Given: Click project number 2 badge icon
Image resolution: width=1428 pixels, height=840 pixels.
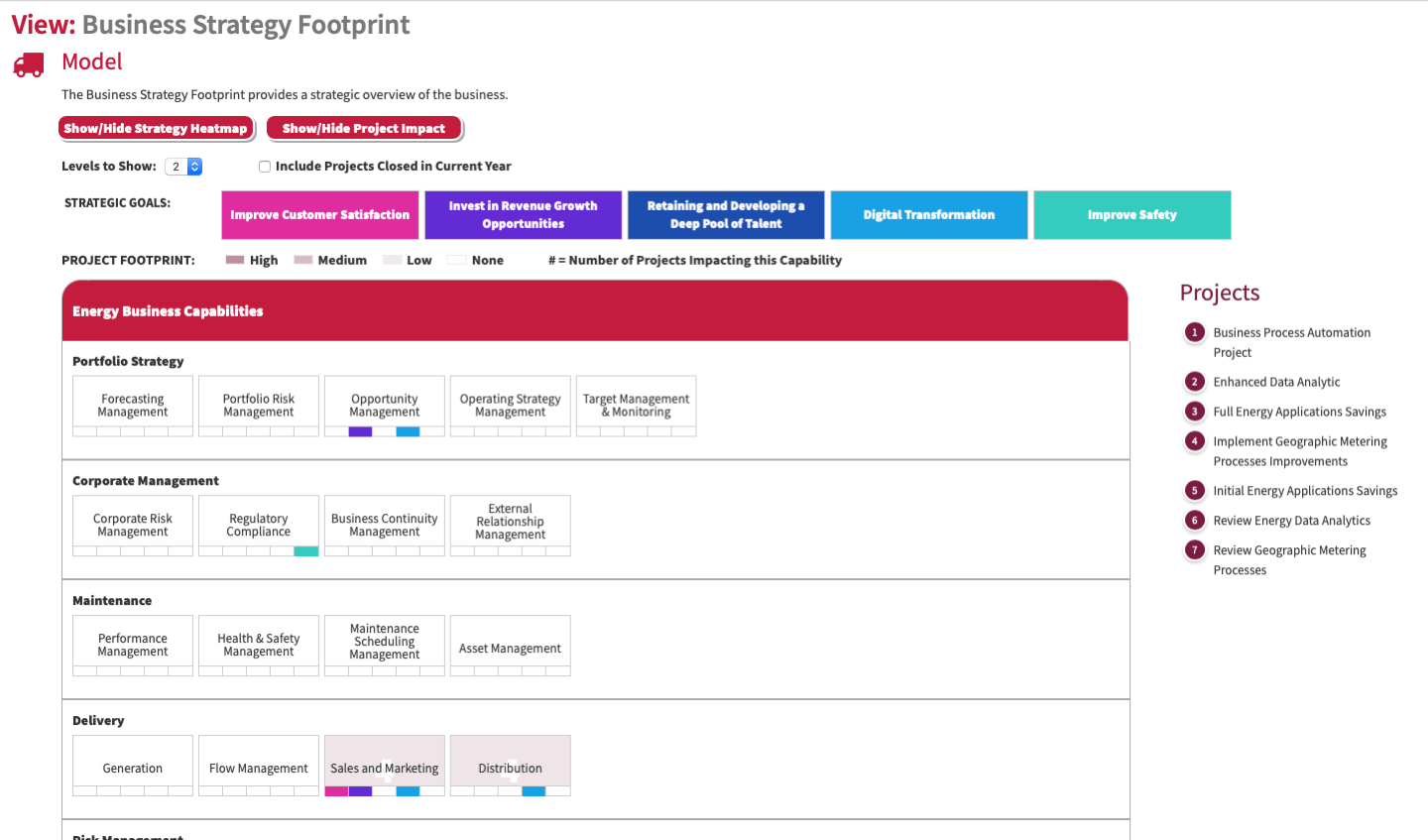Looking at the screenshot, I should click(x=1195, y=382).
